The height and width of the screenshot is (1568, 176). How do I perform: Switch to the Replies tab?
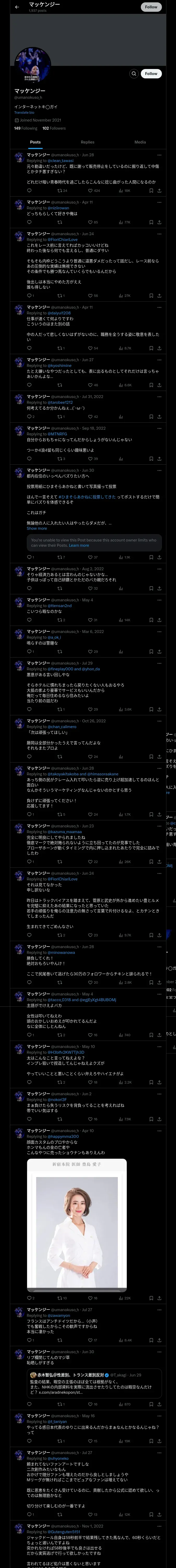(87, 142)
